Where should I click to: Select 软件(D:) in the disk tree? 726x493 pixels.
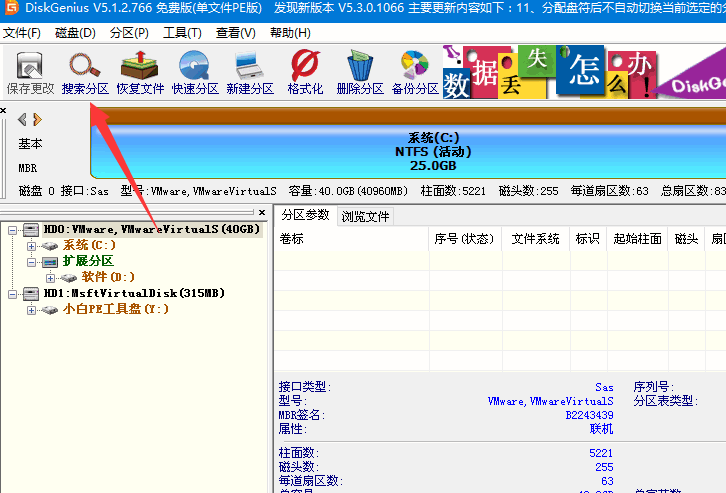coord(108,277)
